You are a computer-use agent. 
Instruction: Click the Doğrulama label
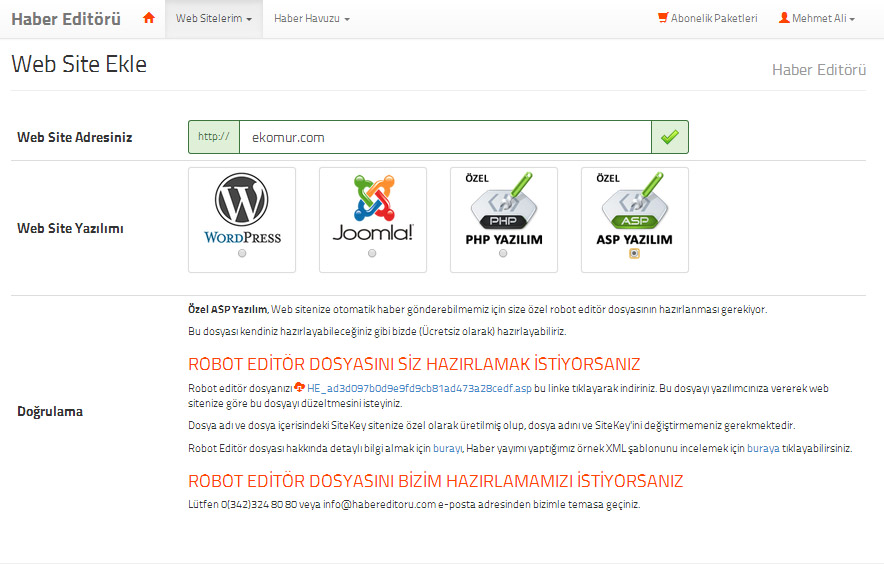coord(50,412)
